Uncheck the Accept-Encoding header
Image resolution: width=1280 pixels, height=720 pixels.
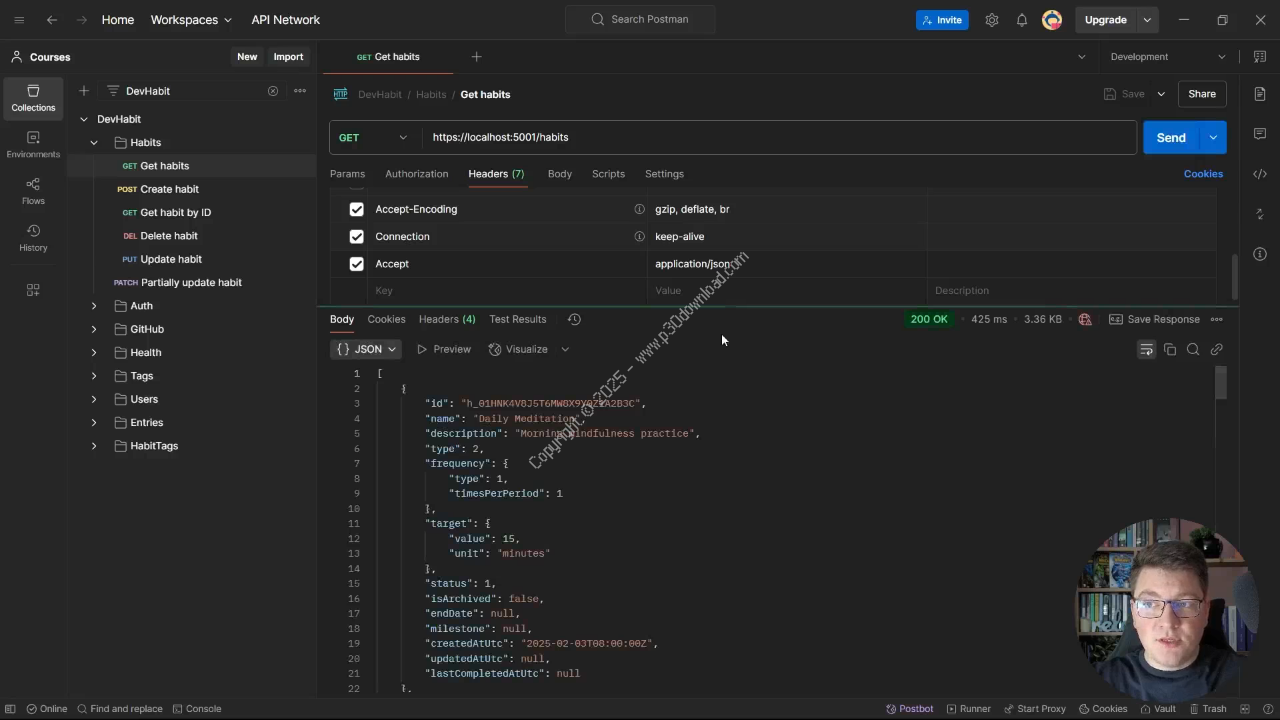point(356,209)
